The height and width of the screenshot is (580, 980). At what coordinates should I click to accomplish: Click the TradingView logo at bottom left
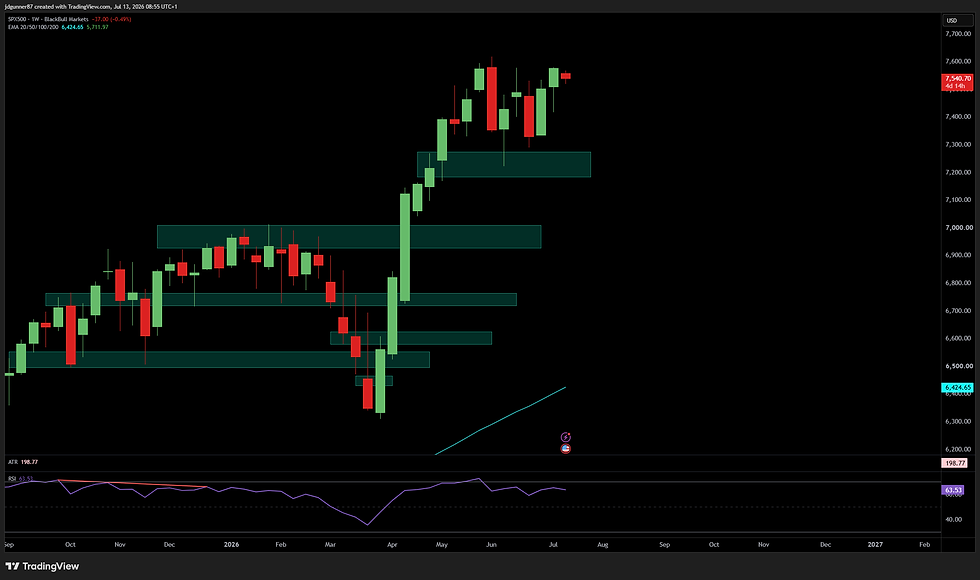[x=42, y=566]
